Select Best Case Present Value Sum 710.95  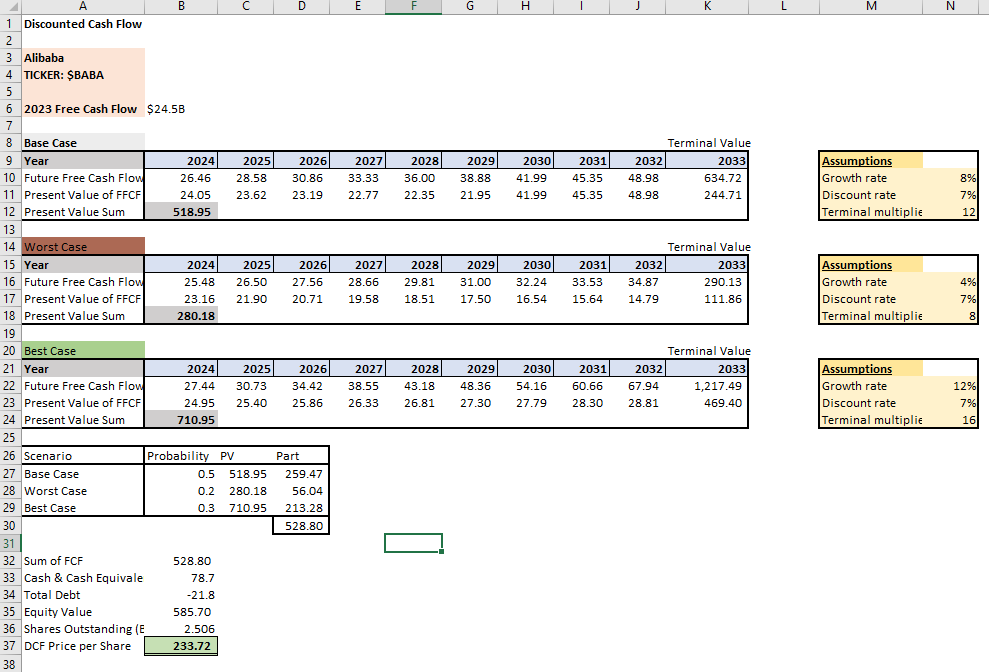click(182, 420)
